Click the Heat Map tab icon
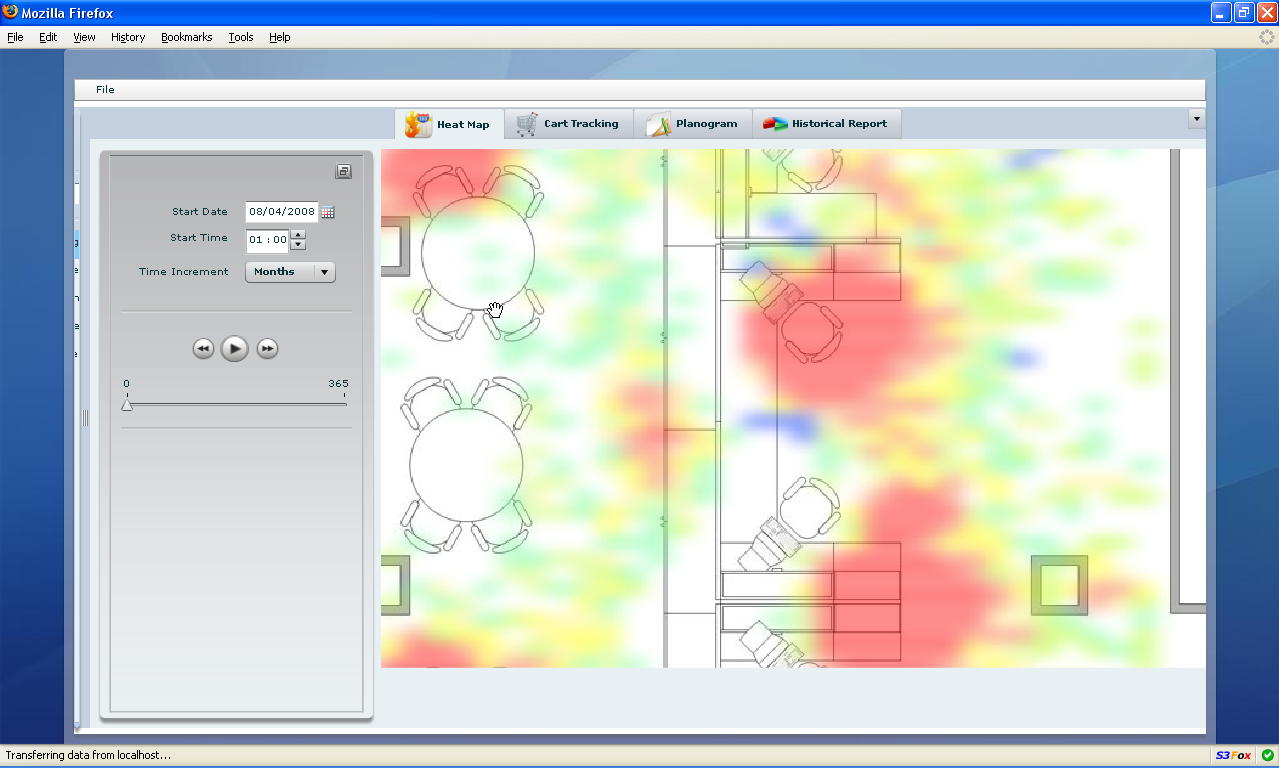 tap(418, 124)
